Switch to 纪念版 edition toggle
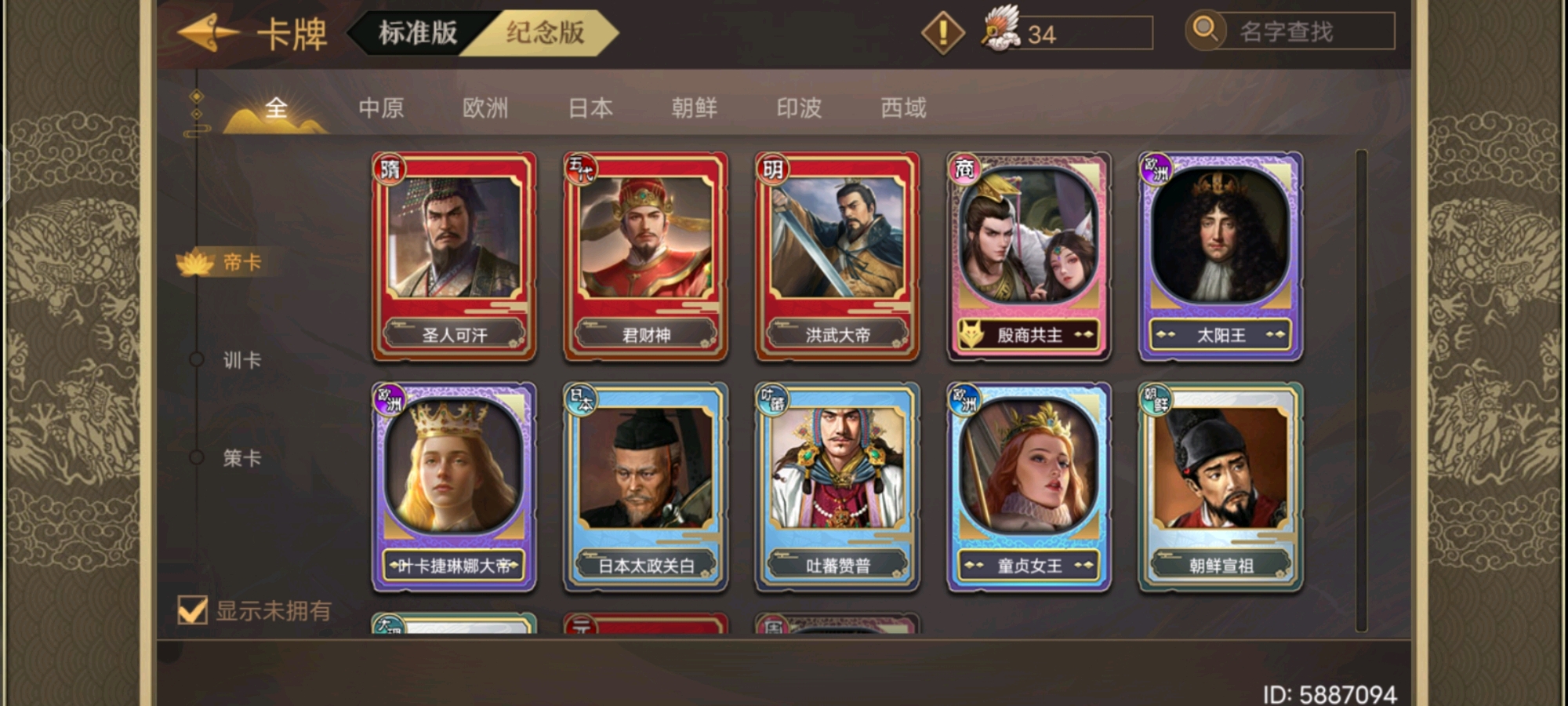 click(x=545, y=33)
